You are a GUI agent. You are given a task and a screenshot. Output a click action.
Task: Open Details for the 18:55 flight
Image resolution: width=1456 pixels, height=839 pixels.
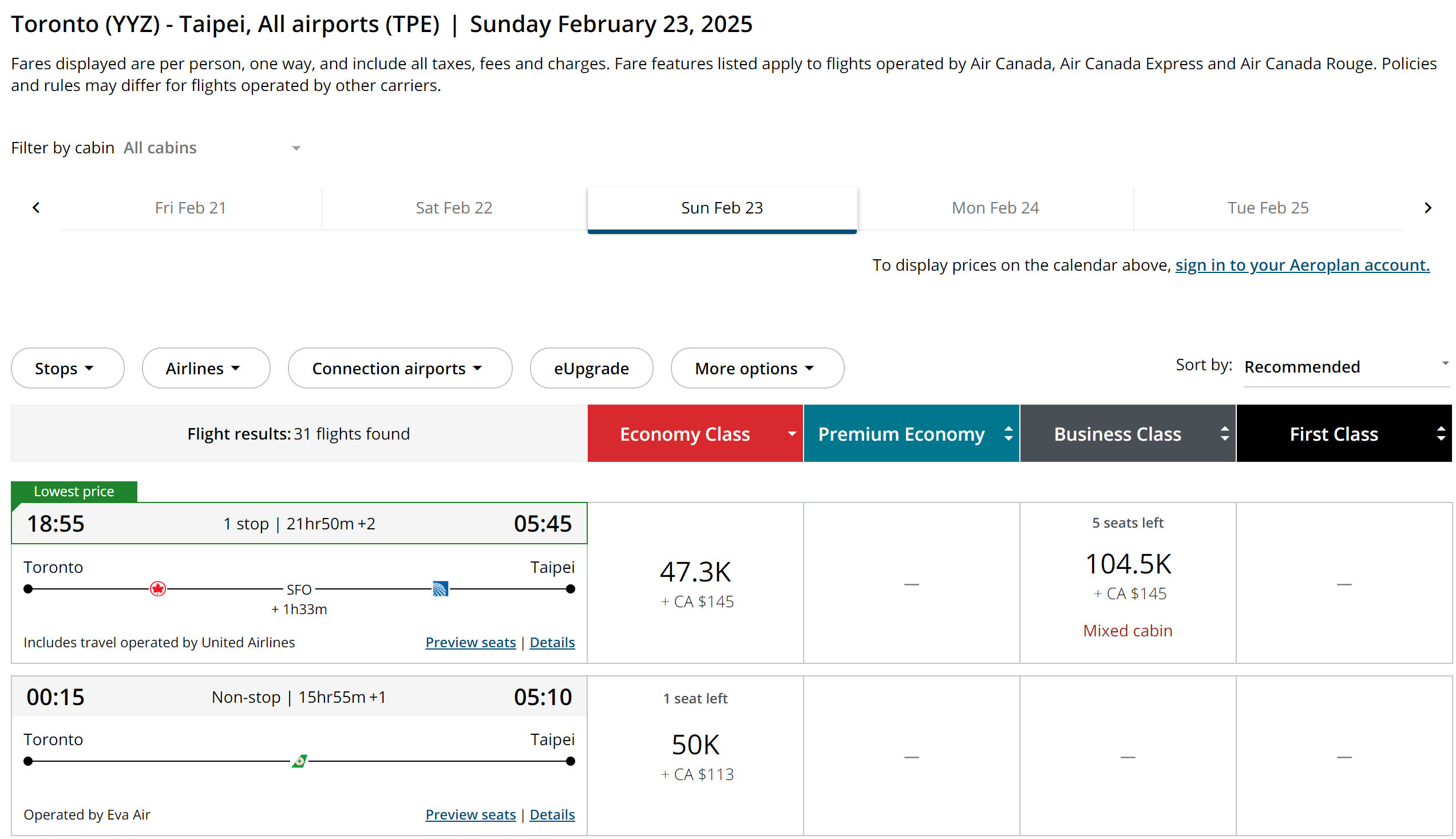click(552, 642)
